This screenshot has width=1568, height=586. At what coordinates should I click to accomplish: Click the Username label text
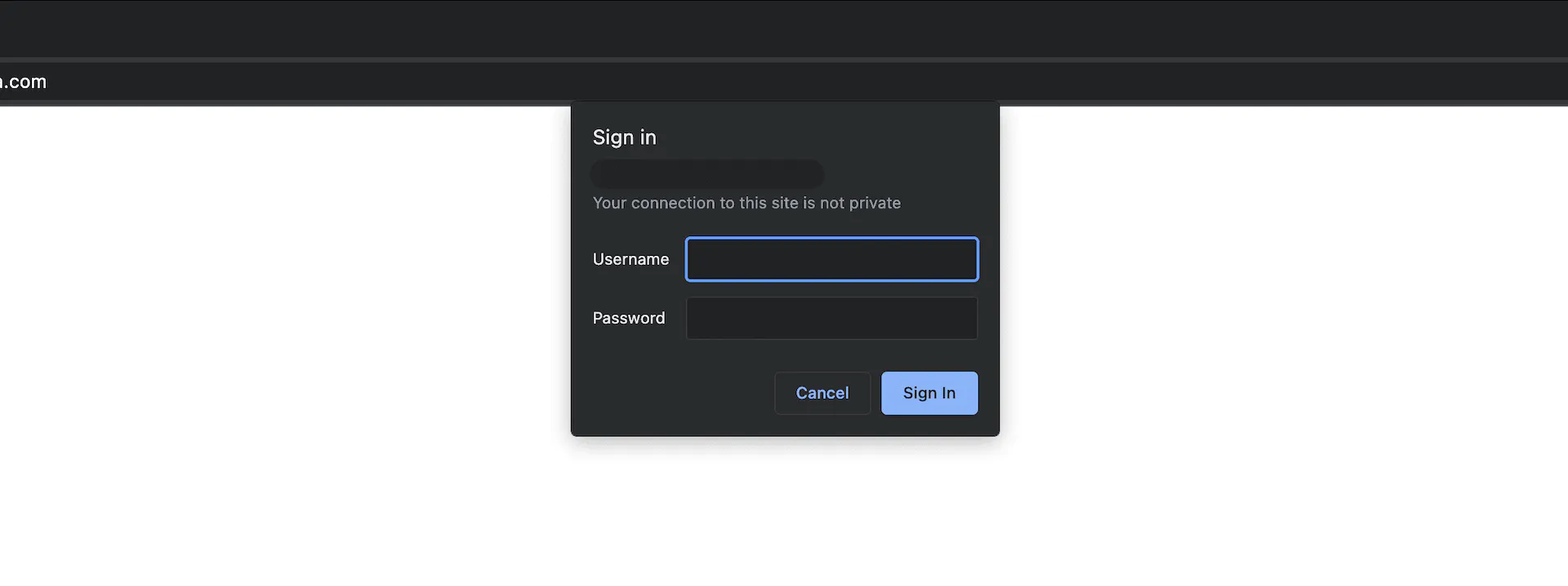630,259
